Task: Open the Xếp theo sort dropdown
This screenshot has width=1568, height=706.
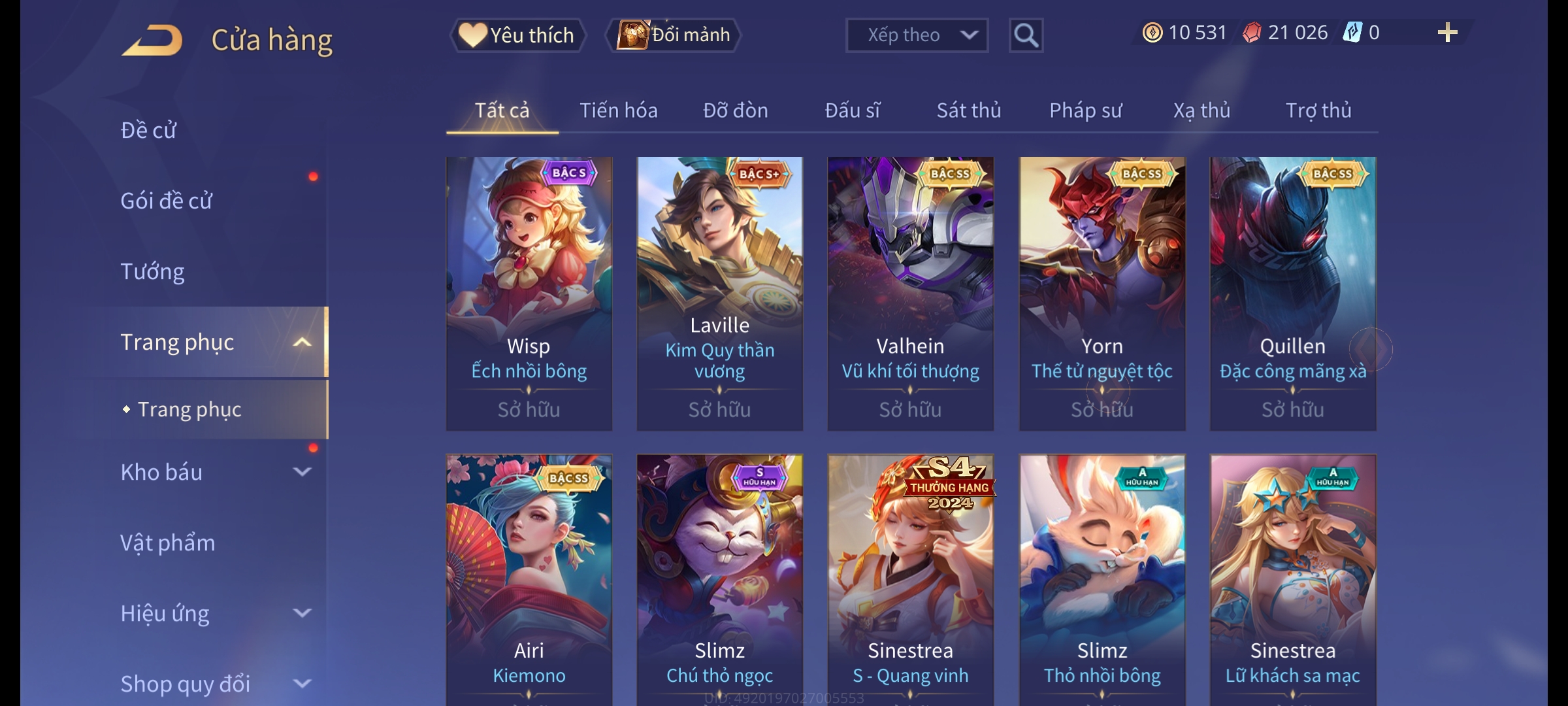Action: click(x=917, y=35)
